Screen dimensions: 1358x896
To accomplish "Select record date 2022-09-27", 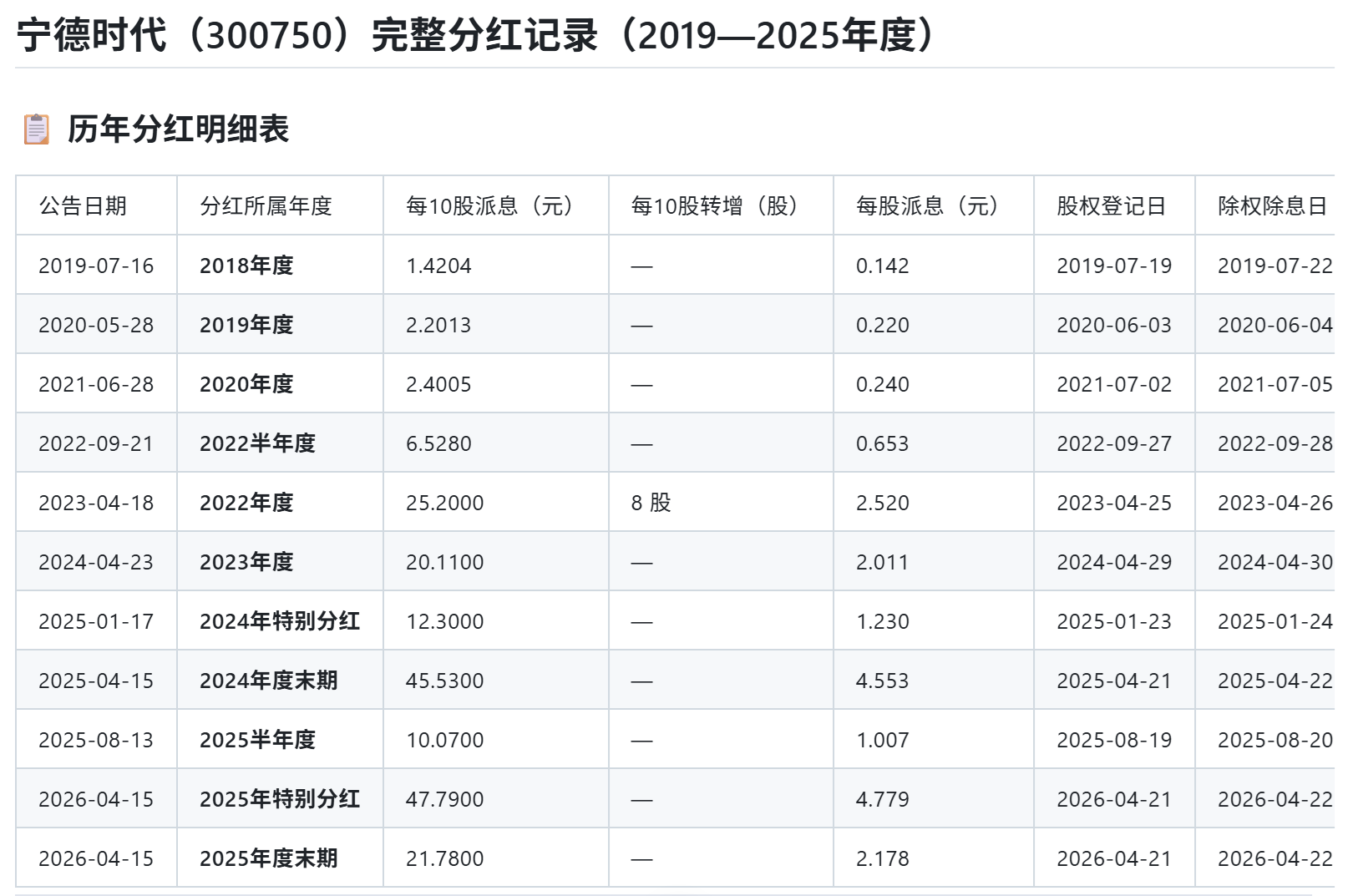I will 1114,443.
